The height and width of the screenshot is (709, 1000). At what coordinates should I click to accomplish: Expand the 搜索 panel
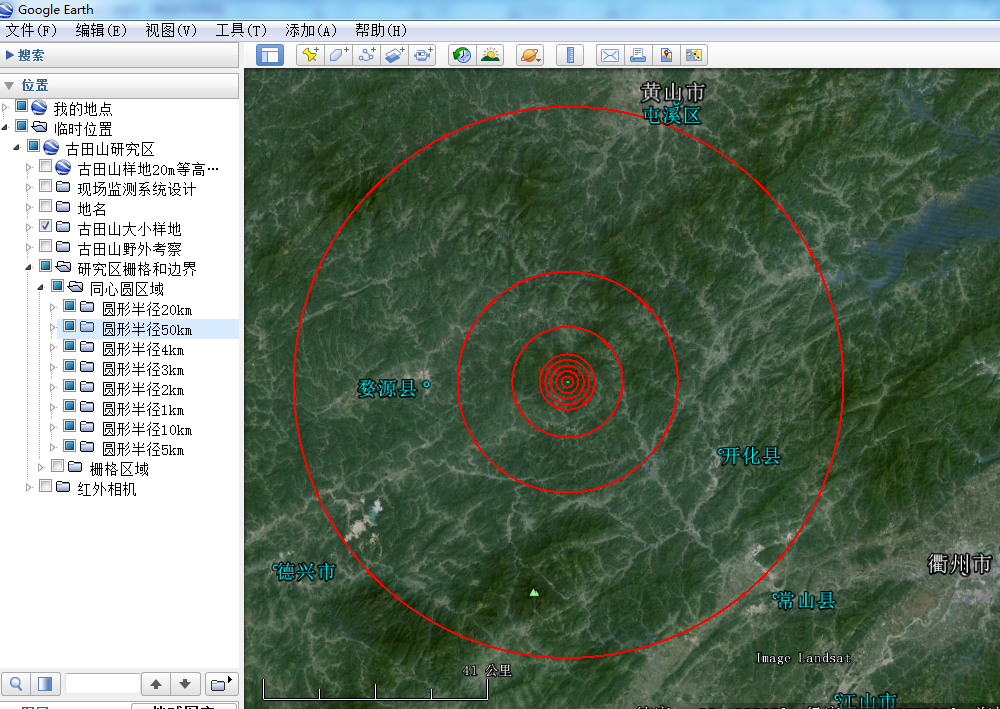click(x=10, y=55)
